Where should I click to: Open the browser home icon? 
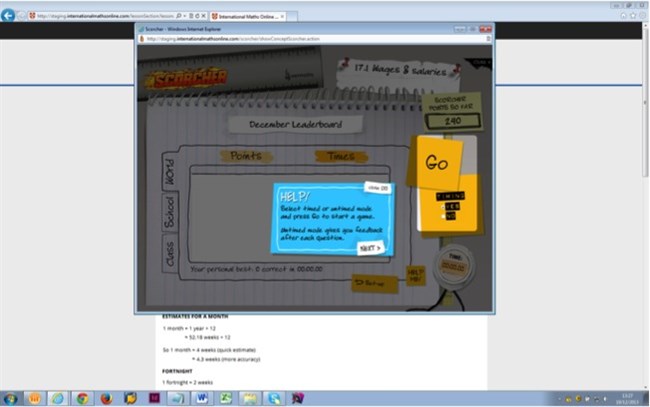click(x=623, y=16)
